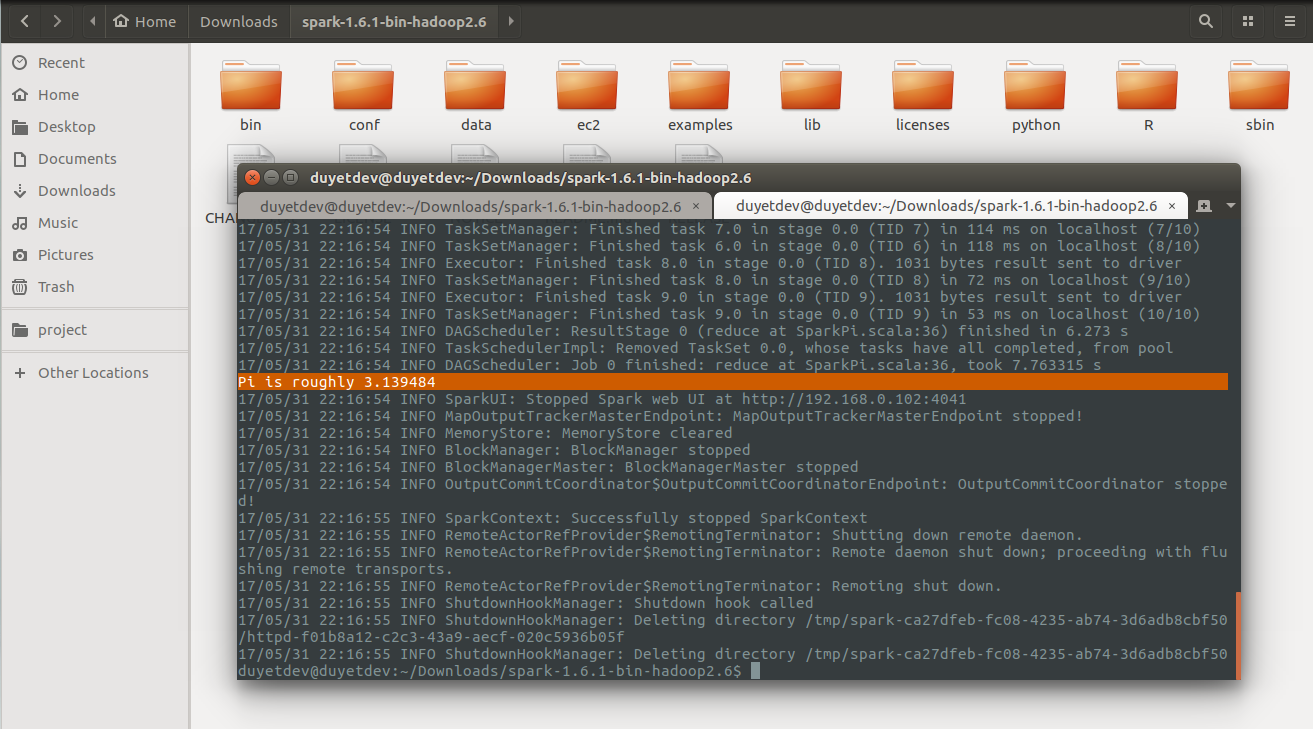
Task: Toggle the grid view layout button
Action: [x=1248, y=21]
